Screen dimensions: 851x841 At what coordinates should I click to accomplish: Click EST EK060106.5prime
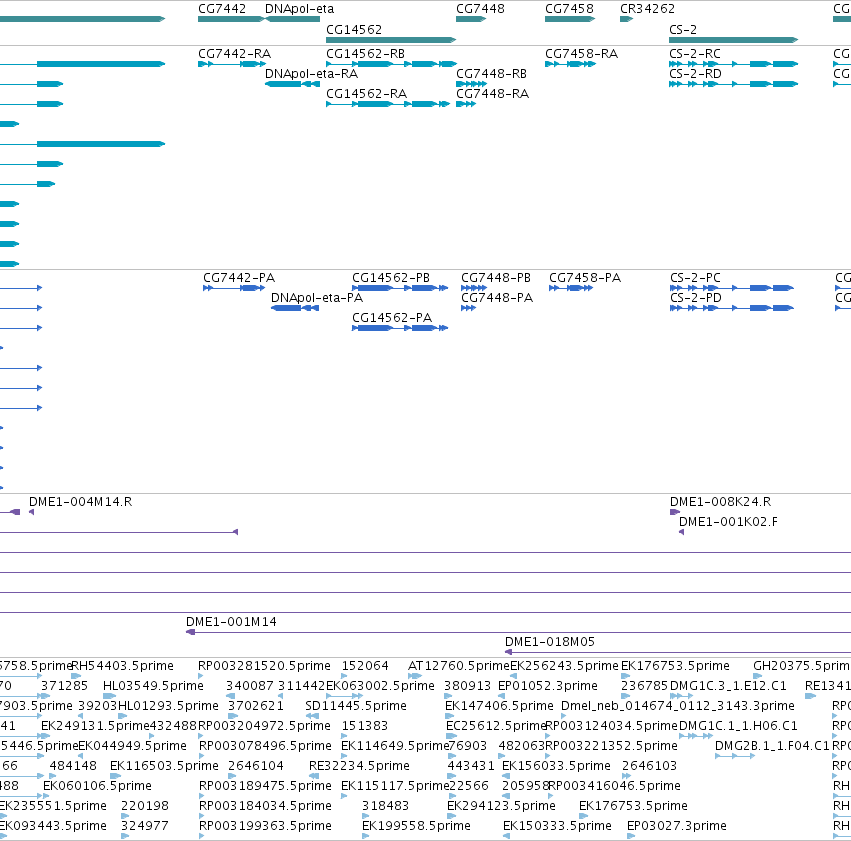coord(98,786)
